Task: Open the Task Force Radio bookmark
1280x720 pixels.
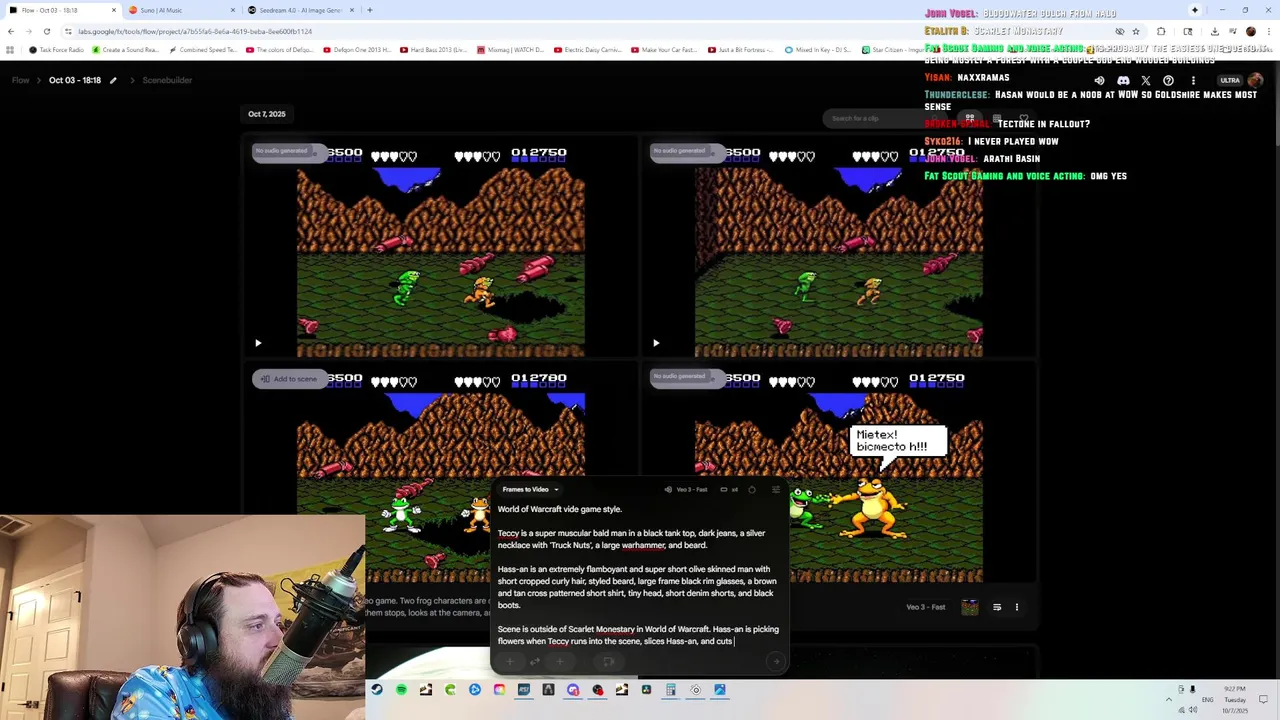Action: pyautogui.click(x=56, y=50)
